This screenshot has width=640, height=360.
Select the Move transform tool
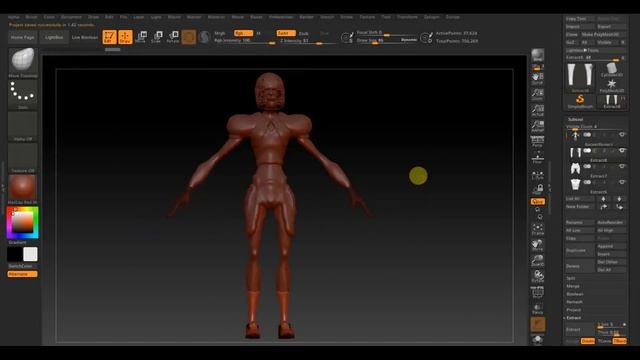141,37
